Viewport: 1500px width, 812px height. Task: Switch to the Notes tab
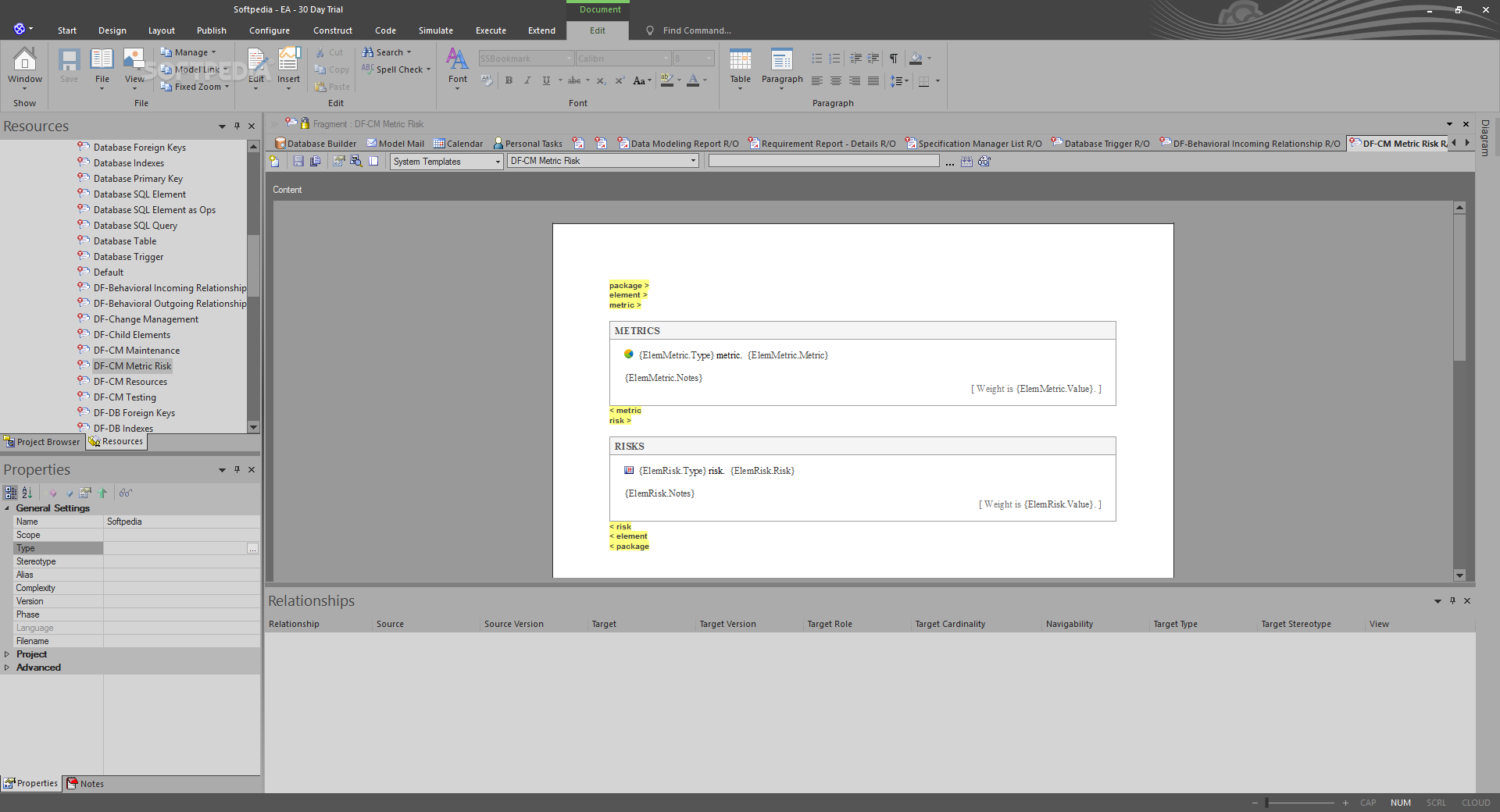[x=86, y=783]
